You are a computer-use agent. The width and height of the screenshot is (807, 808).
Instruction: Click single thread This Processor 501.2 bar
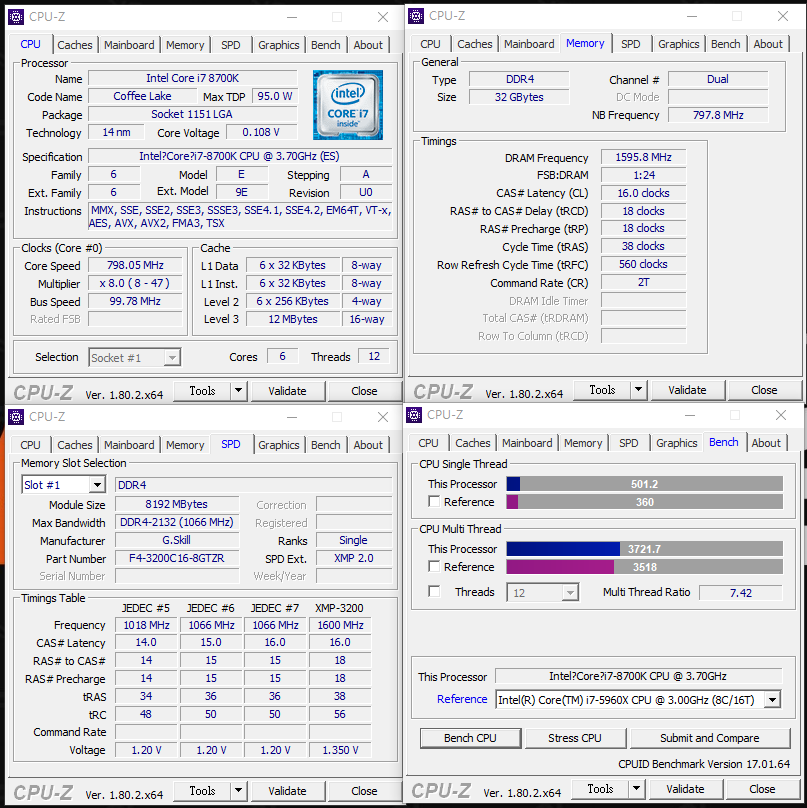[x=644, y=484]
